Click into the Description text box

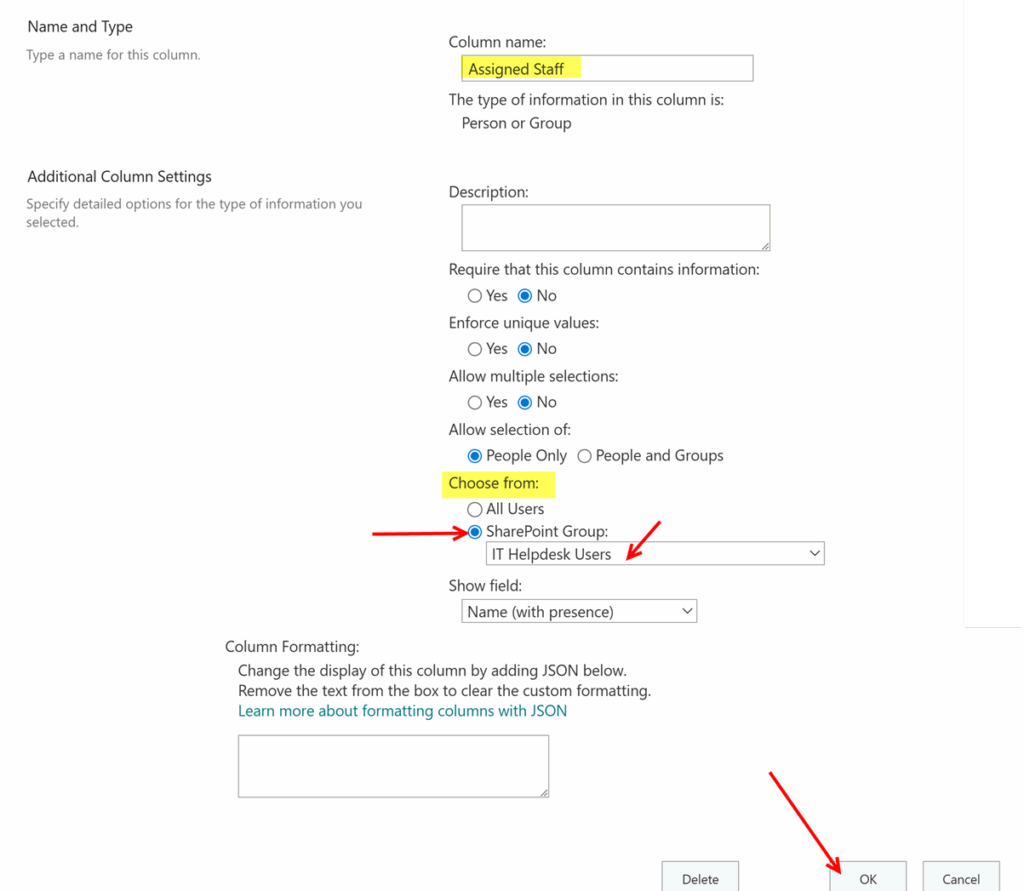click(x=614, y=227)
